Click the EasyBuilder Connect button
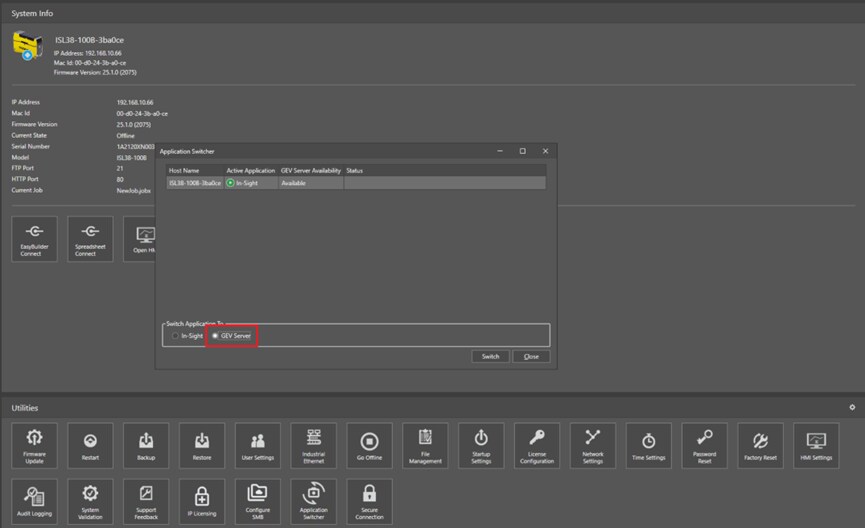Viewport: 865px width, 528px height. [34, 238]
